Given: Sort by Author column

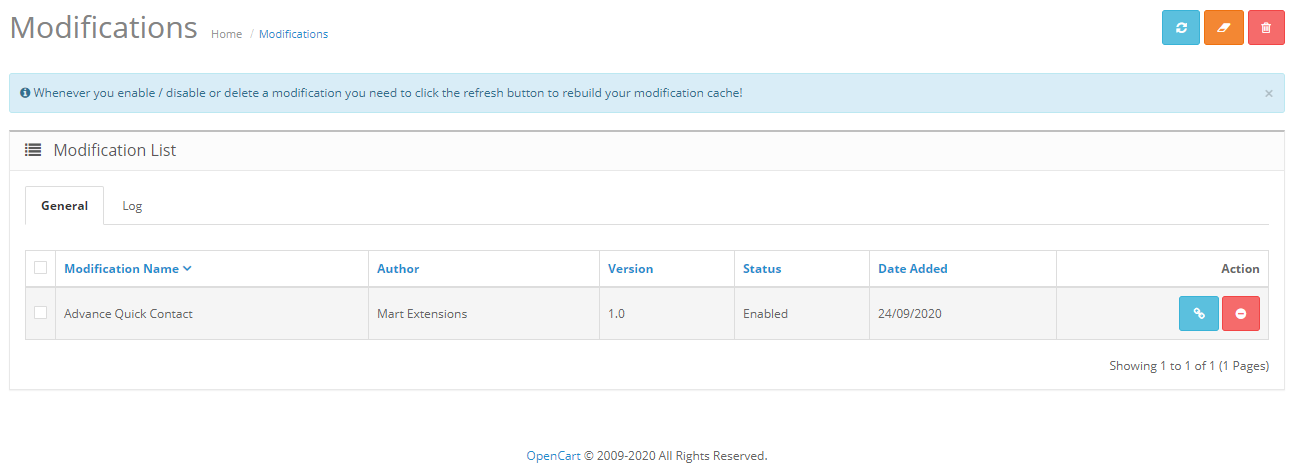Looking at the screenshot, I should 398,268.
